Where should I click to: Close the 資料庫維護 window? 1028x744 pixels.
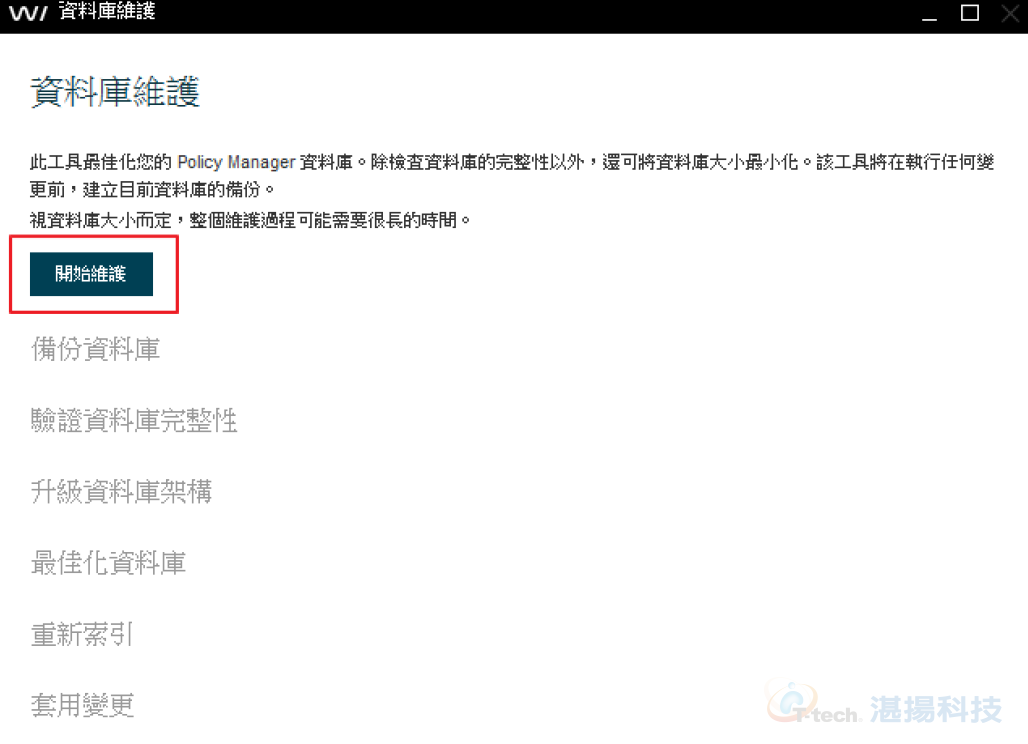pos(1011,12)
